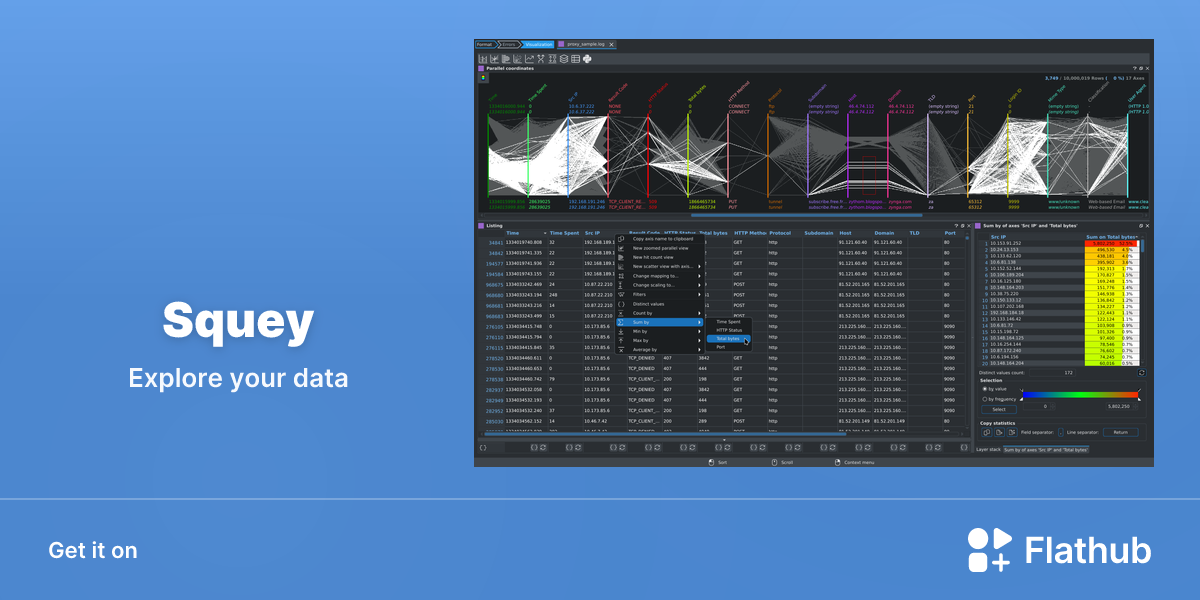This screenshot has height=600, width=1200.
Task: Open the layer stack toolbar icon
Action: pos(564,59)
